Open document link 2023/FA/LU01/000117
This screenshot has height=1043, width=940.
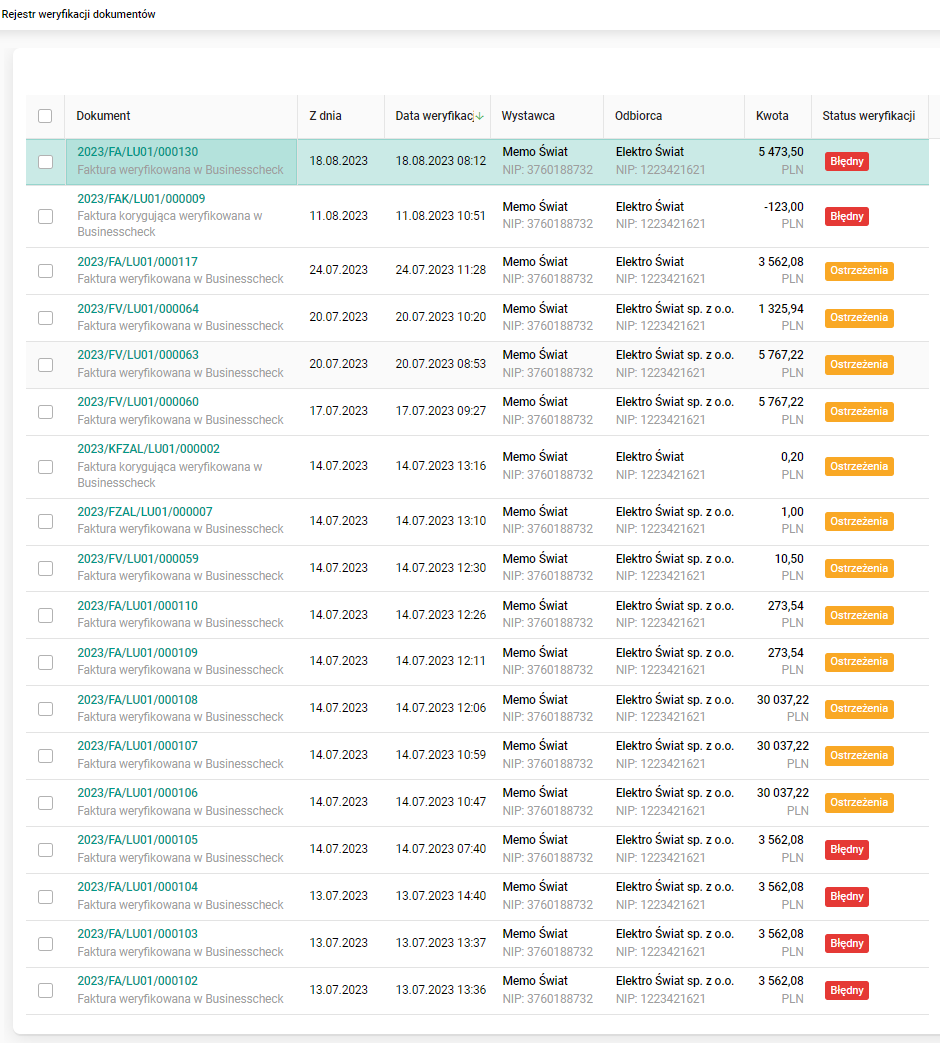(x=138, y=262)
